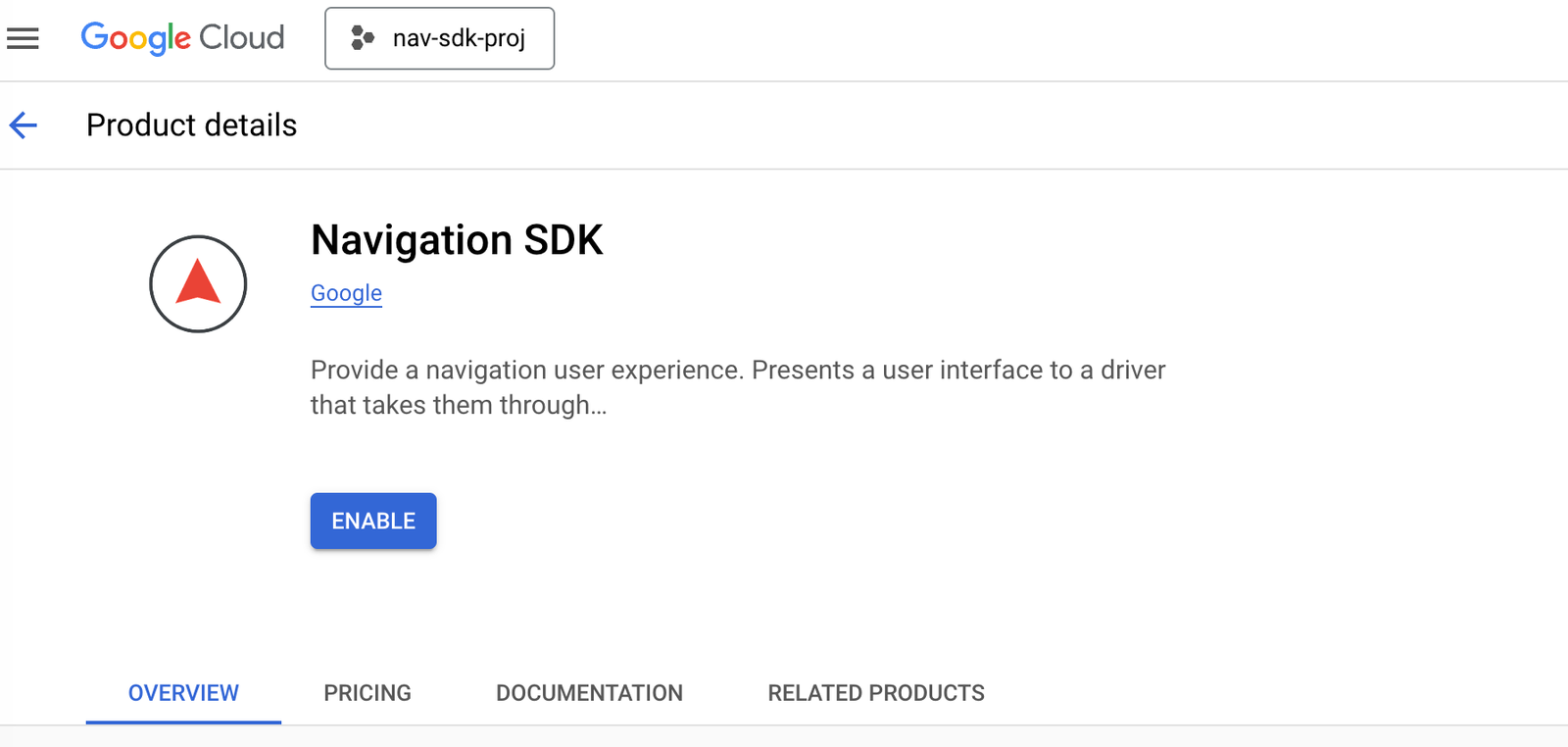Click the Product details page heading
1568x747 pixels.
point(191,125)
